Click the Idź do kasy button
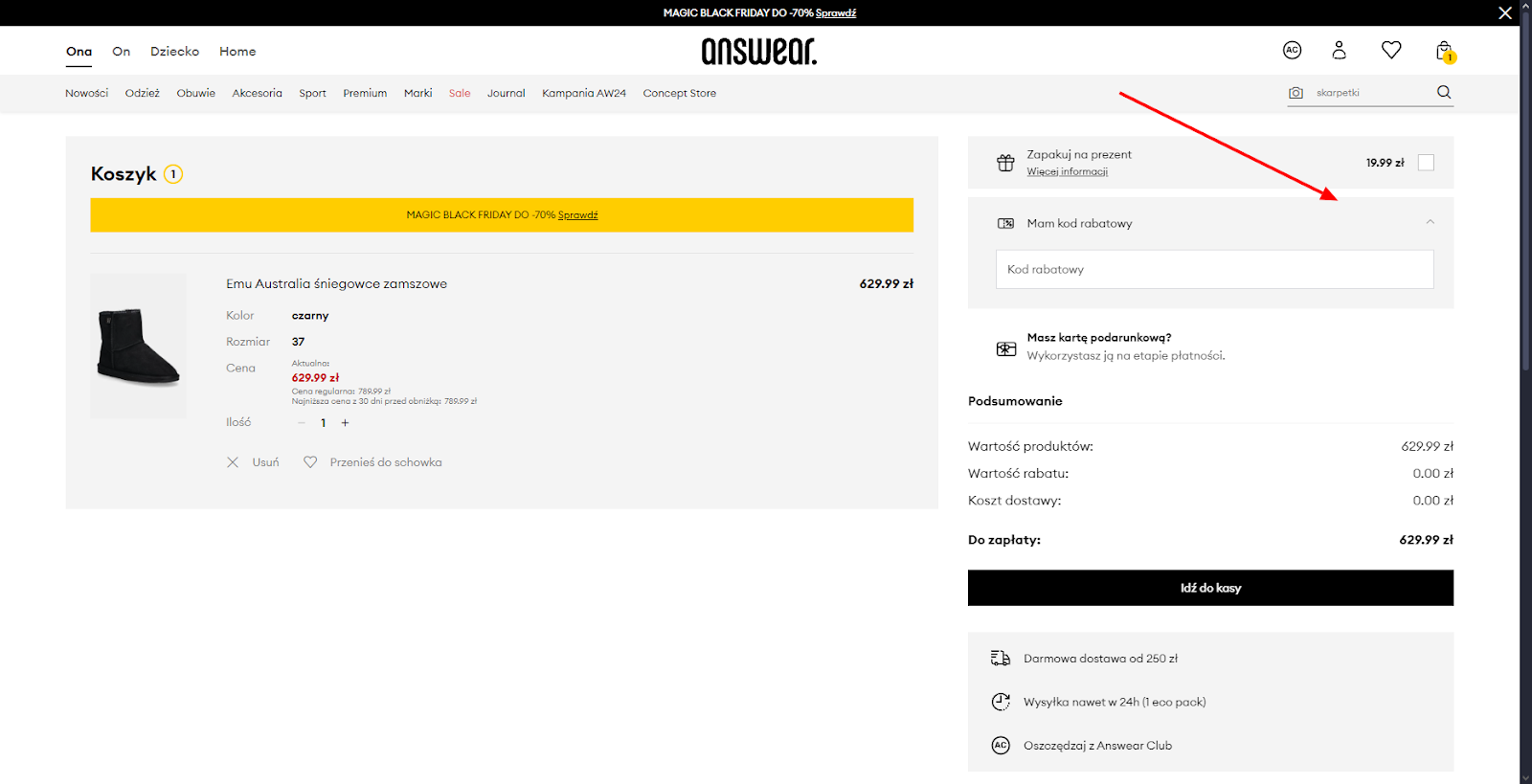 coord(1210,588)
